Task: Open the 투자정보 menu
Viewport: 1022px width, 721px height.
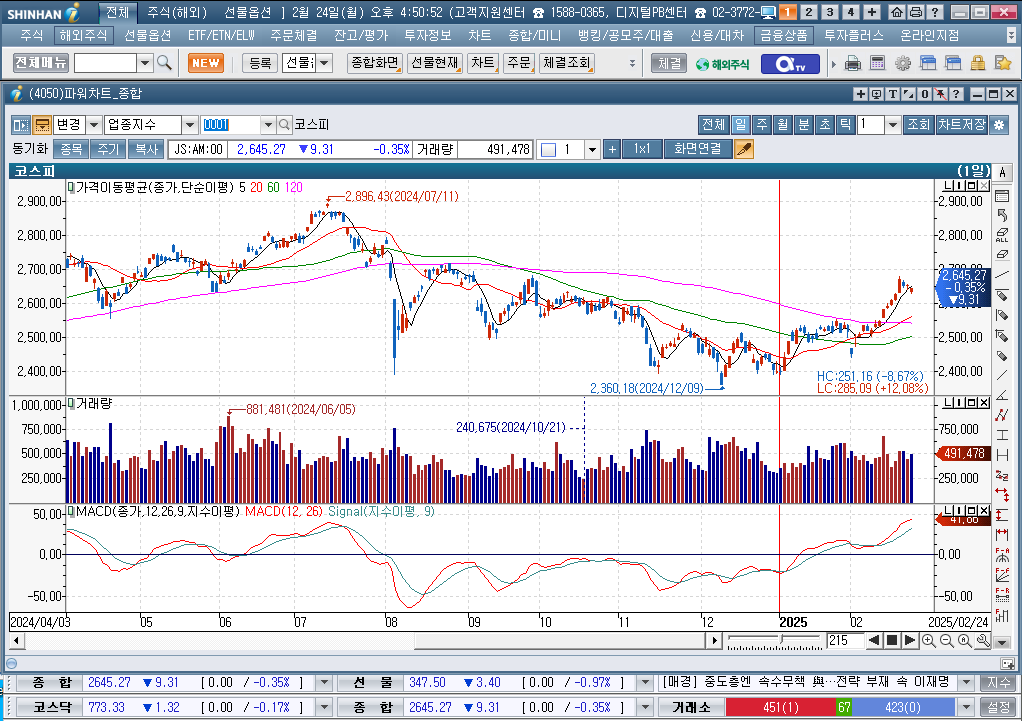Action: coord(428,35)
